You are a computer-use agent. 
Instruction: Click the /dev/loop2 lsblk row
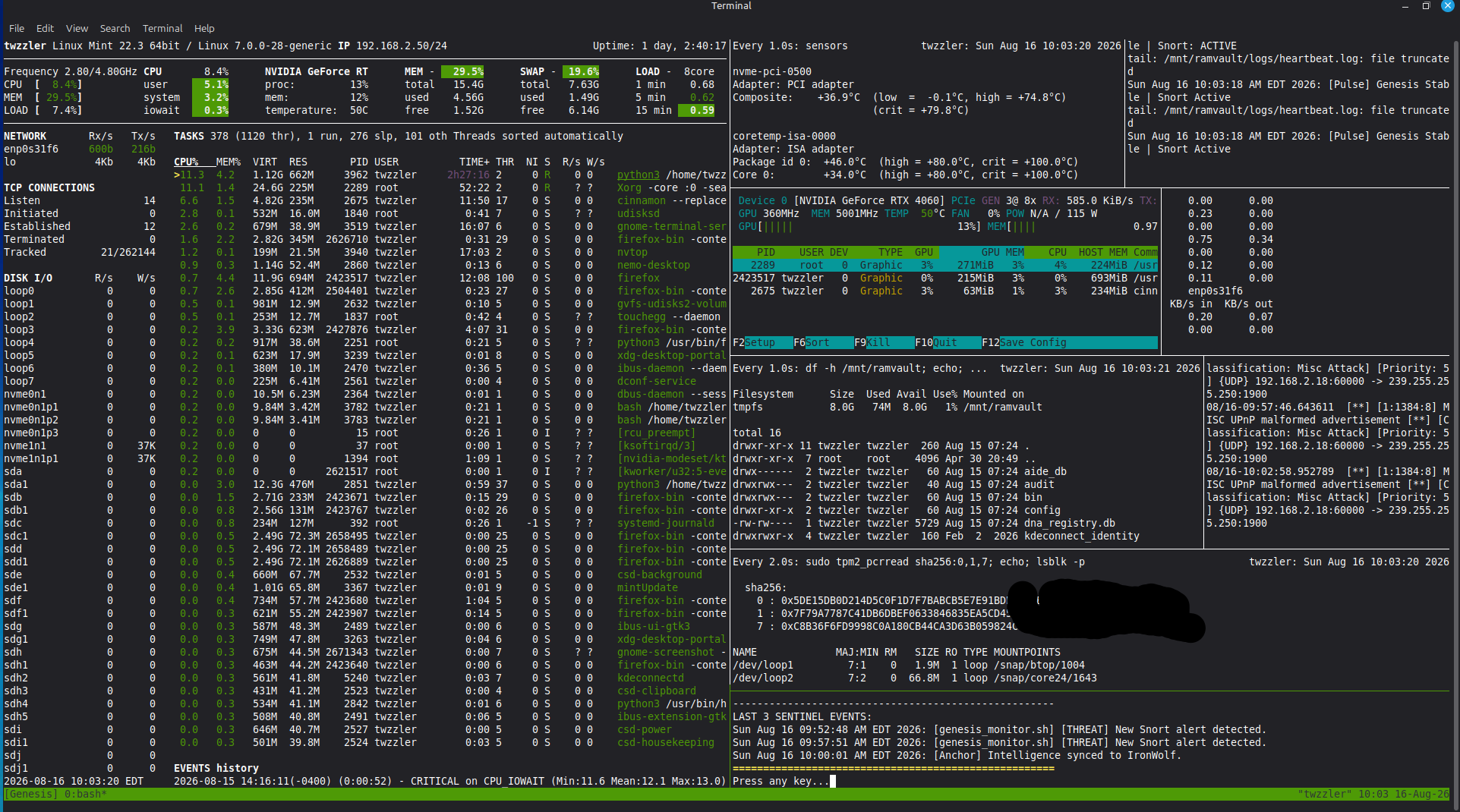click(915, 678)
